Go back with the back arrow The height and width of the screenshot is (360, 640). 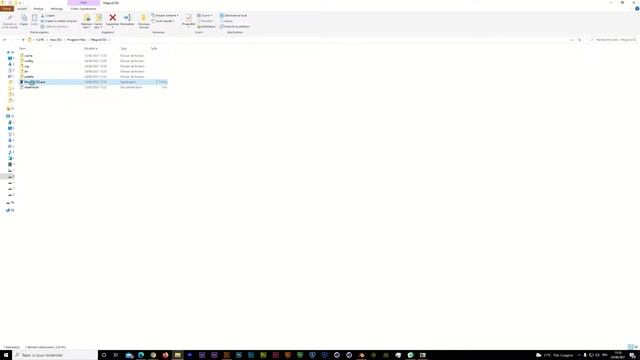4,40
